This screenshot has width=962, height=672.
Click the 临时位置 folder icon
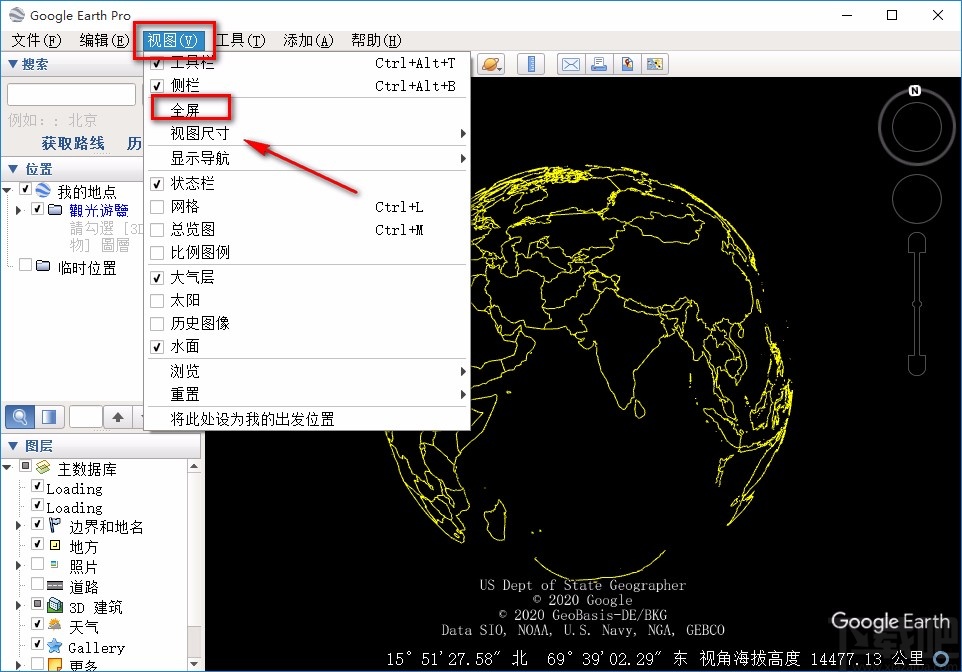tap(43, 266)
